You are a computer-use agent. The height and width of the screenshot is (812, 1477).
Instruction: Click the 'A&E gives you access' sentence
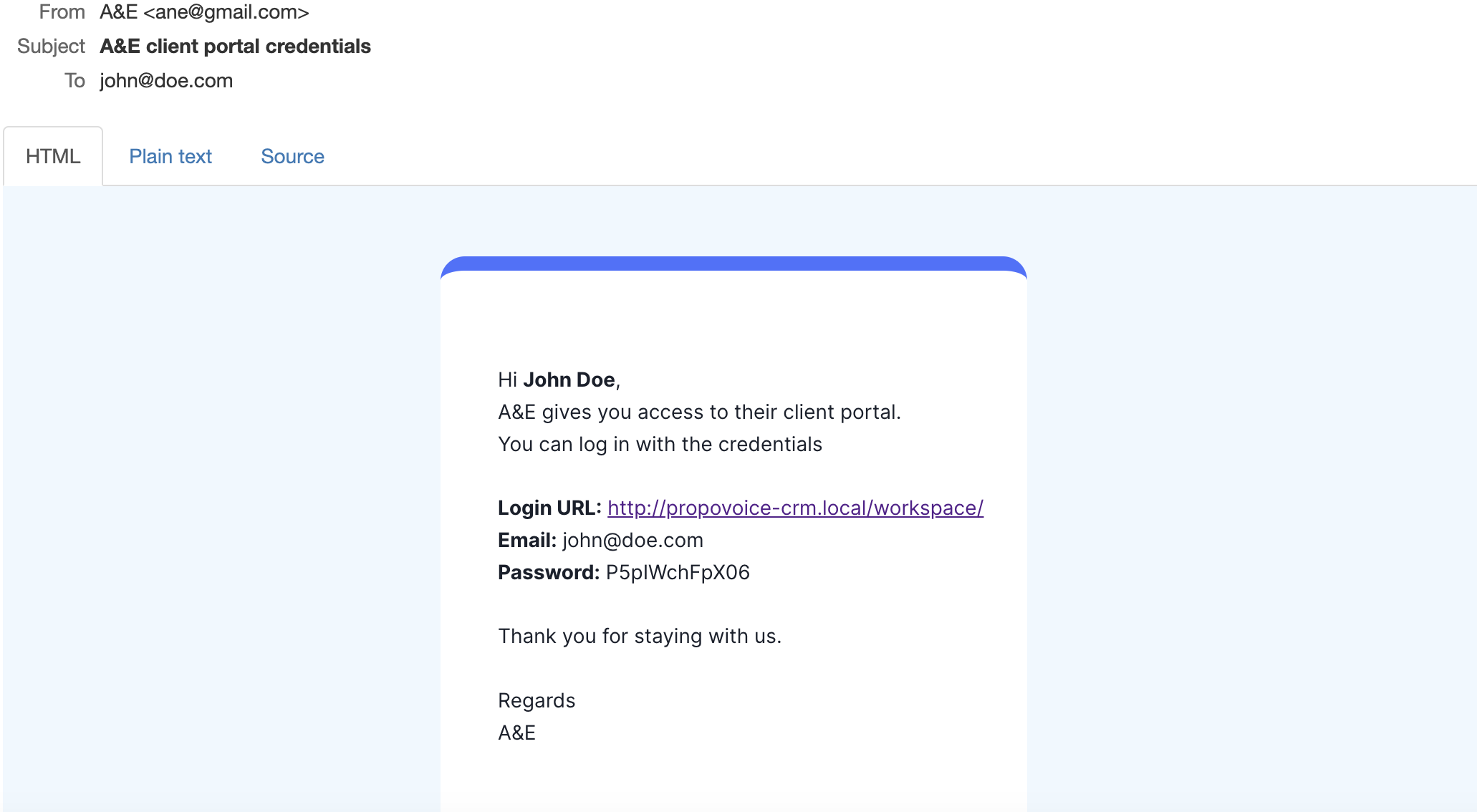[x=699, y=412]
